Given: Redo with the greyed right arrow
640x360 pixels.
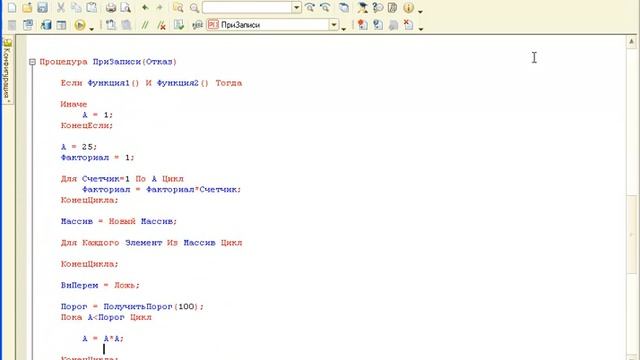Looking at the screenshot, I should pos(160,7).
